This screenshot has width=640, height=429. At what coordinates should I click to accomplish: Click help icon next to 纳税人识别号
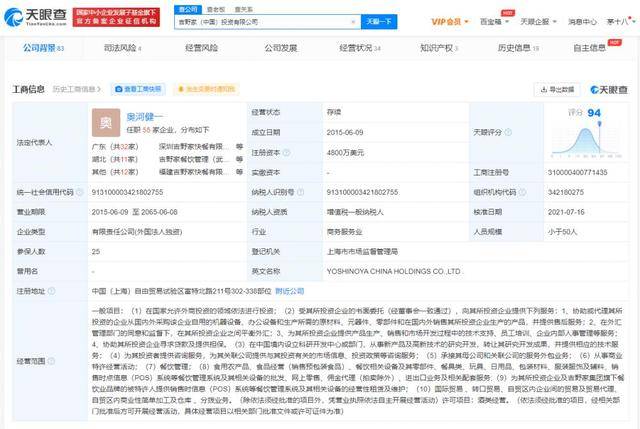(300, 192)
